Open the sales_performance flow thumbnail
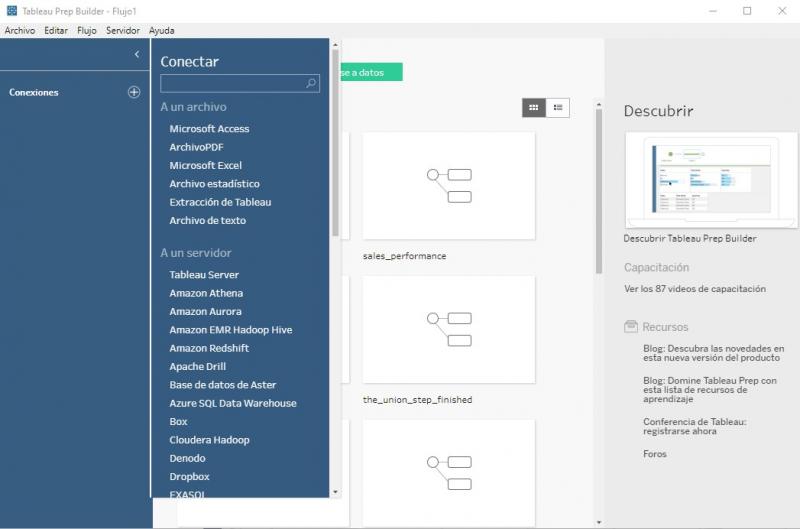This screenshot has height=529, width=800. (x=448, y=185)
